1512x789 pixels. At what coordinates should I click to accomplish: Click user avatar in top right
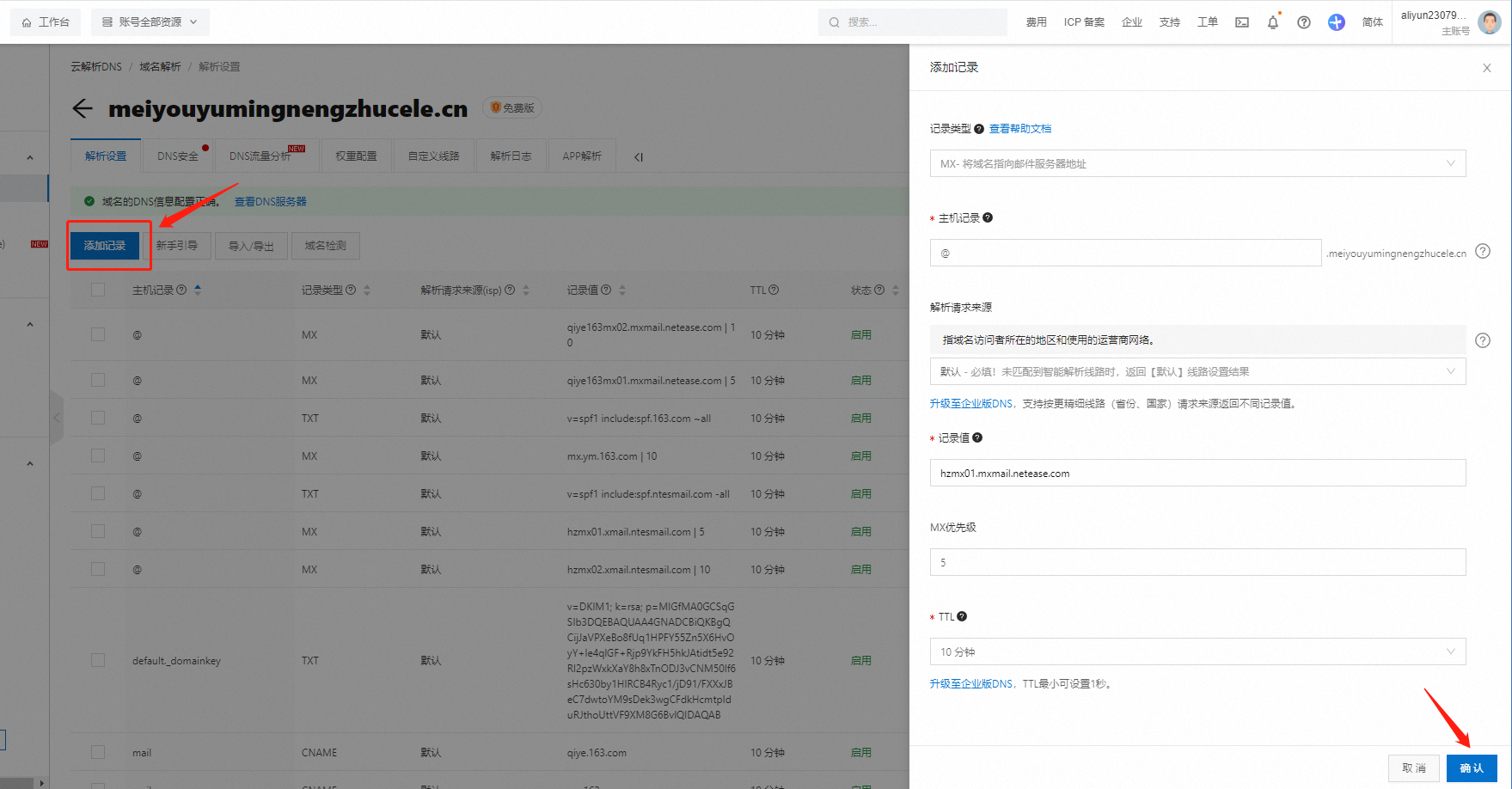click(1490, 22)
